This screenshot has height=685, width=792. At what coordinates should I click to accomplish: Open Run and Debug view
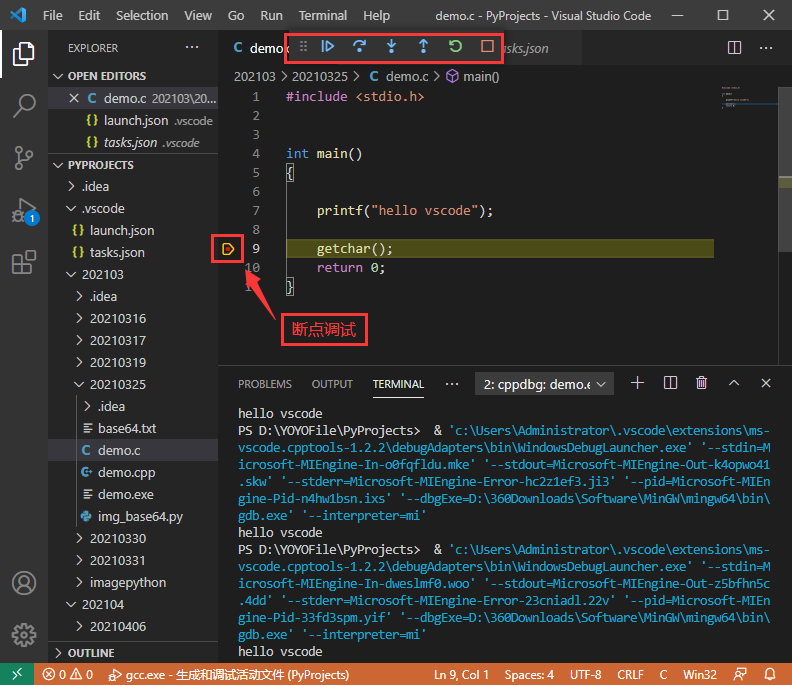pos(24,211)
